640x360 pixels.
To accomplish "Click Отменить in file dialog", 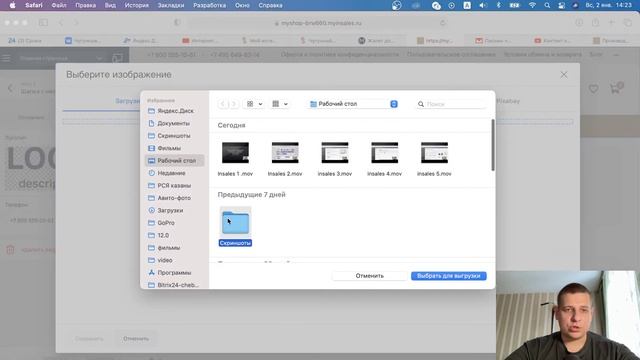I will pos(369,276).
